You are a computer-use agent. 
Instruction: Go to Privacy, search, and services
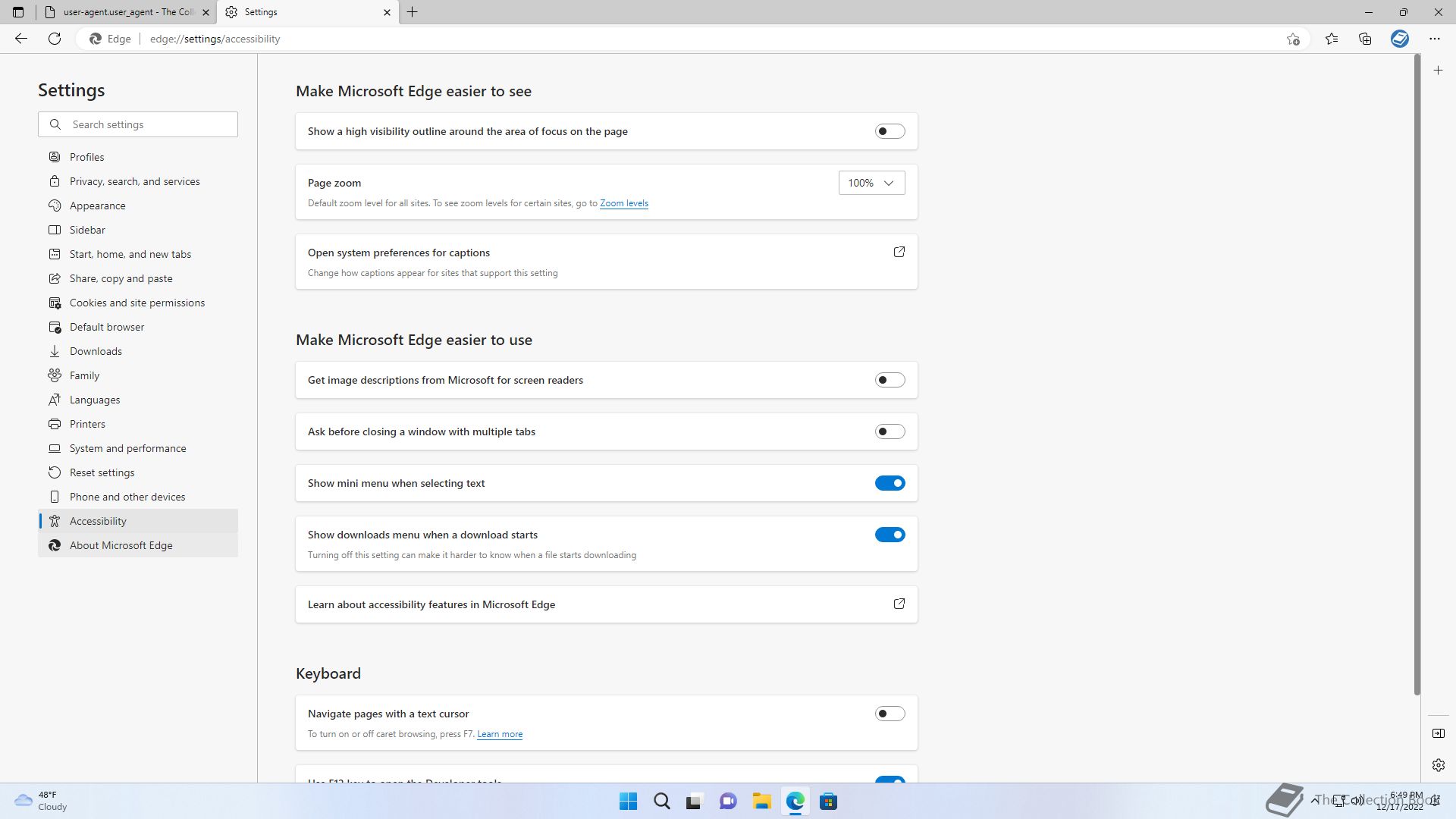138,181
